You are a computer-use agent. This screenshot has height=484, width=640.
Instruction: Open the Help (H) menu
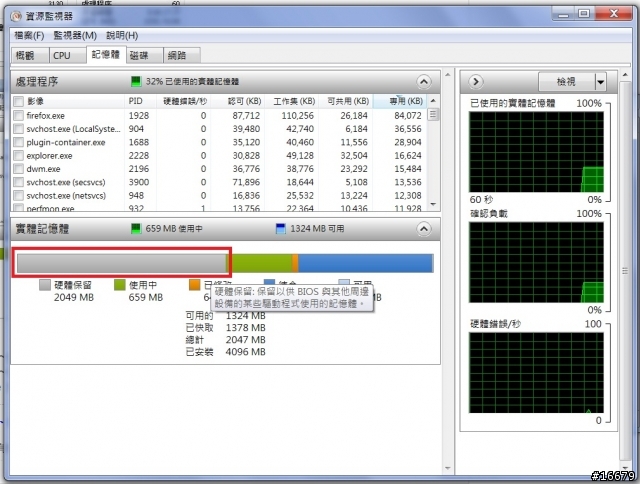click(x=122, y=36)
